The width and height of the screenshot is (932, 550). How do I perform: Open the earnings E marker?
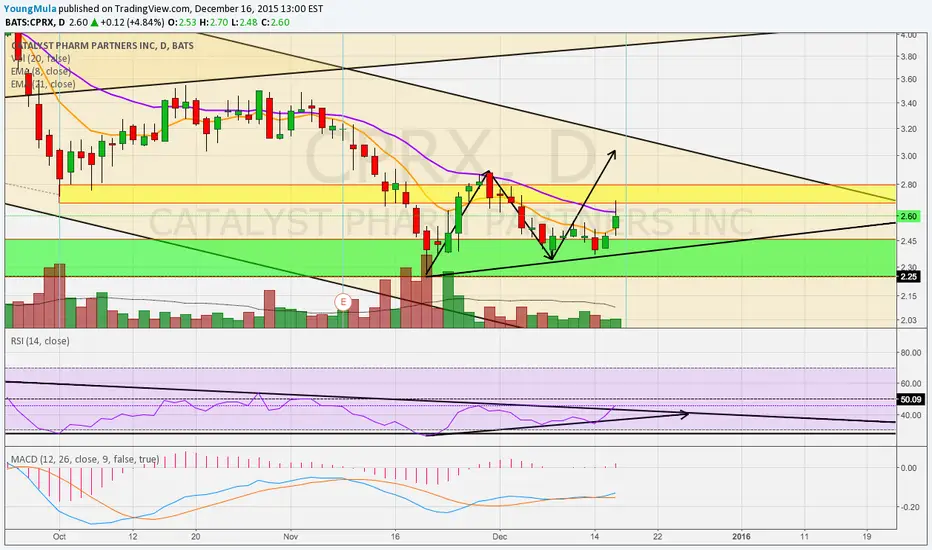tap(343, 301)
